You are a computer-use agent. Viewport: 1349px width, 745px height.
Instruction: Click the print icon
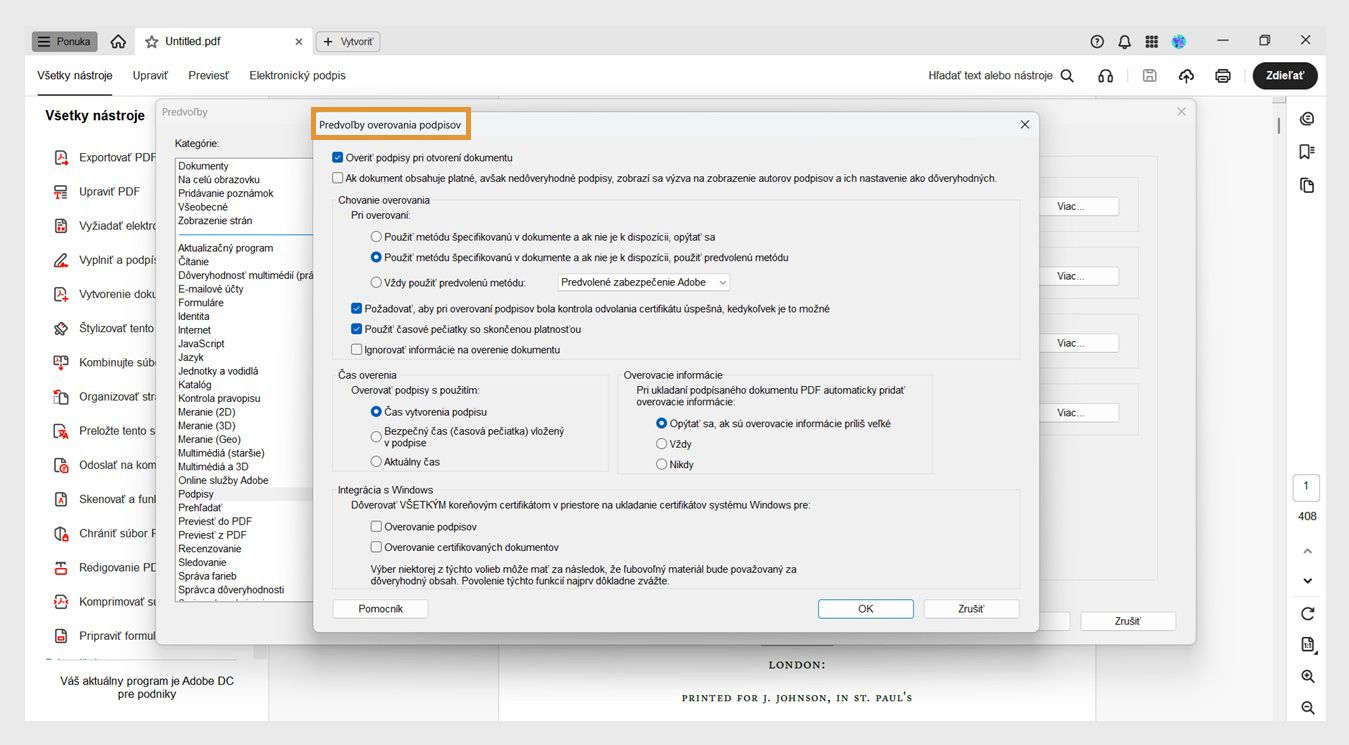(1222, 76)
